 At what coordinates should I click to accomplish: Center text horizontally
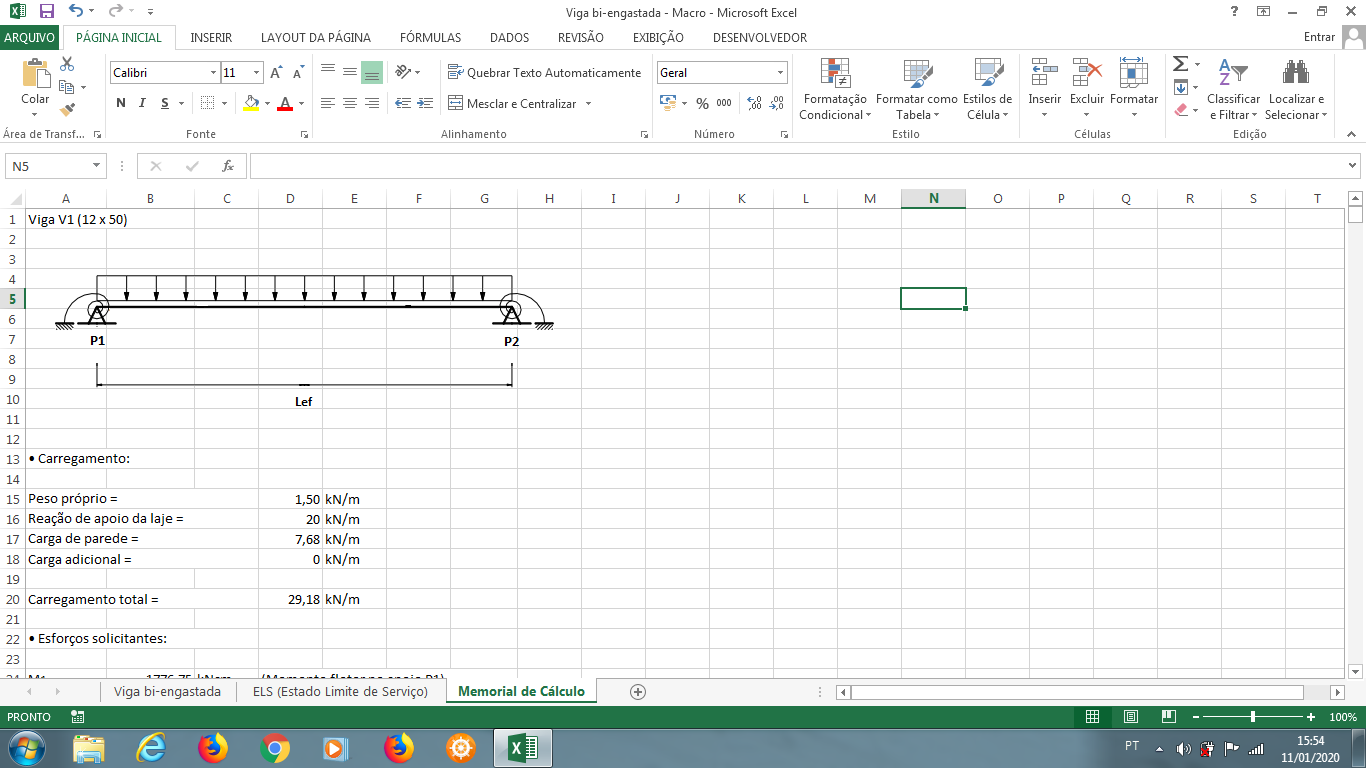coord(350,103)
